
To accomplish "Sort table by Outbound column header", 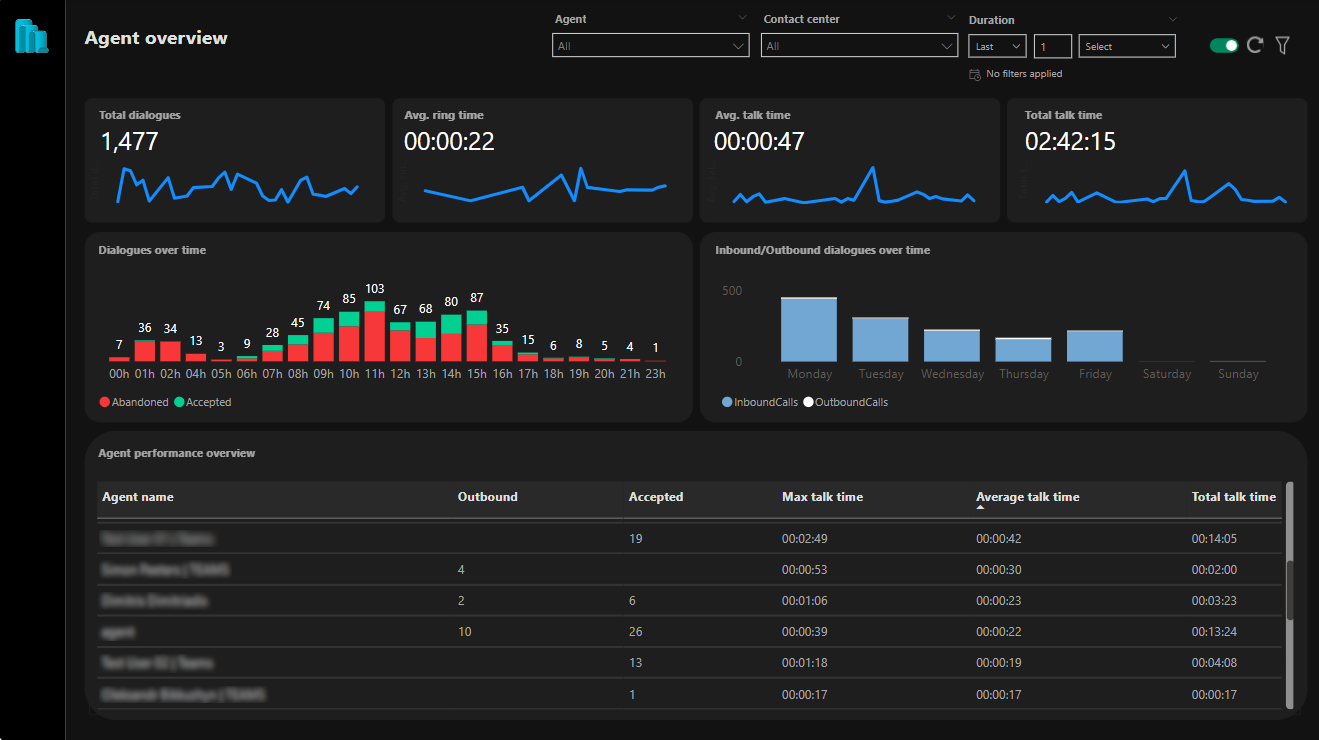I will [488, 496].
